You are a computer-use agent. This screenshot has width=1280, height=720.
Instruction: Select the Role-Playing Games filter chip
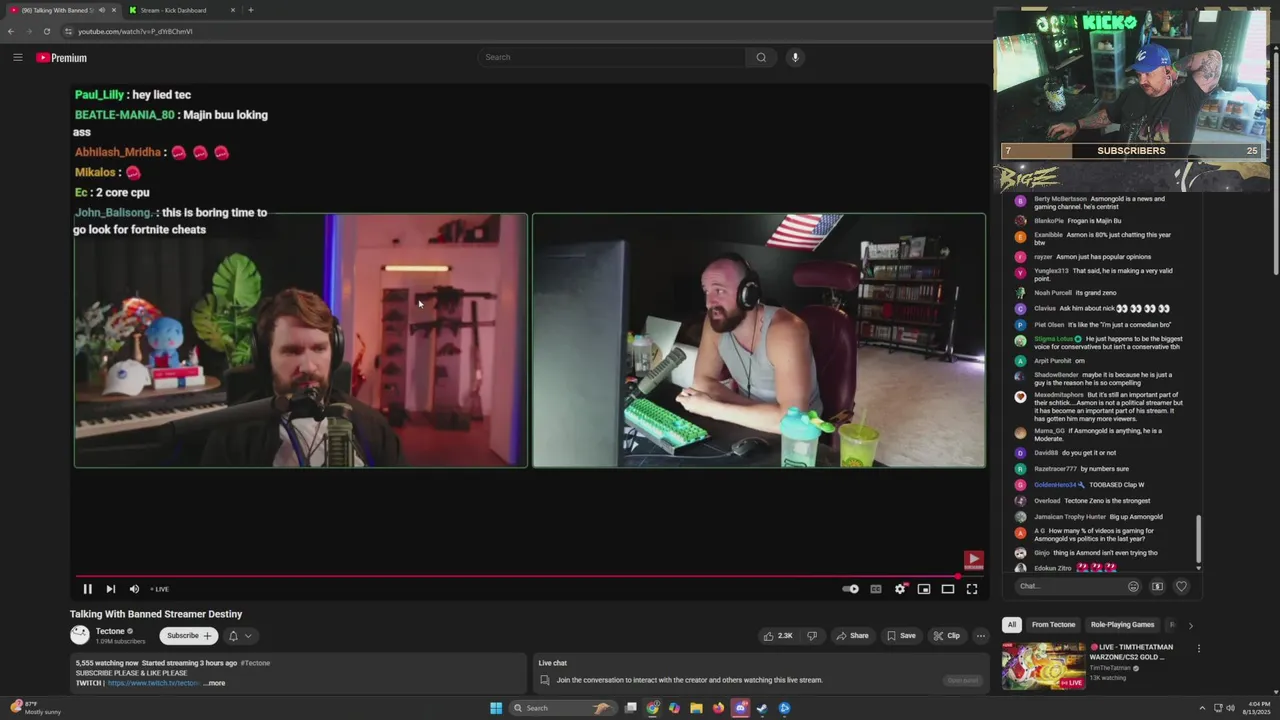click(1122, 625)
